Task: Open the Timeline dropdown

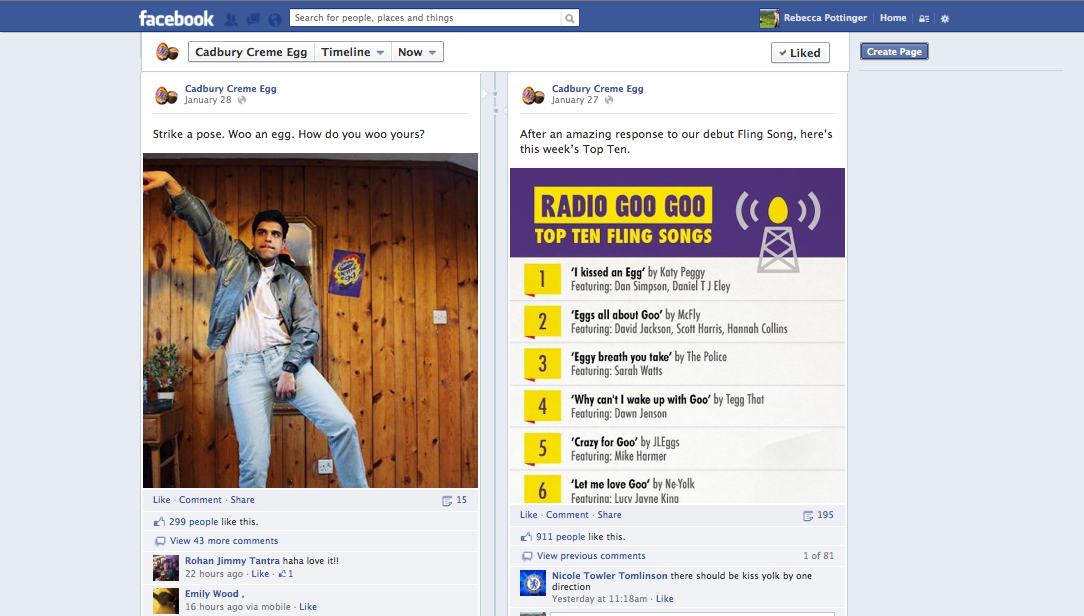Action: point(353,52)
